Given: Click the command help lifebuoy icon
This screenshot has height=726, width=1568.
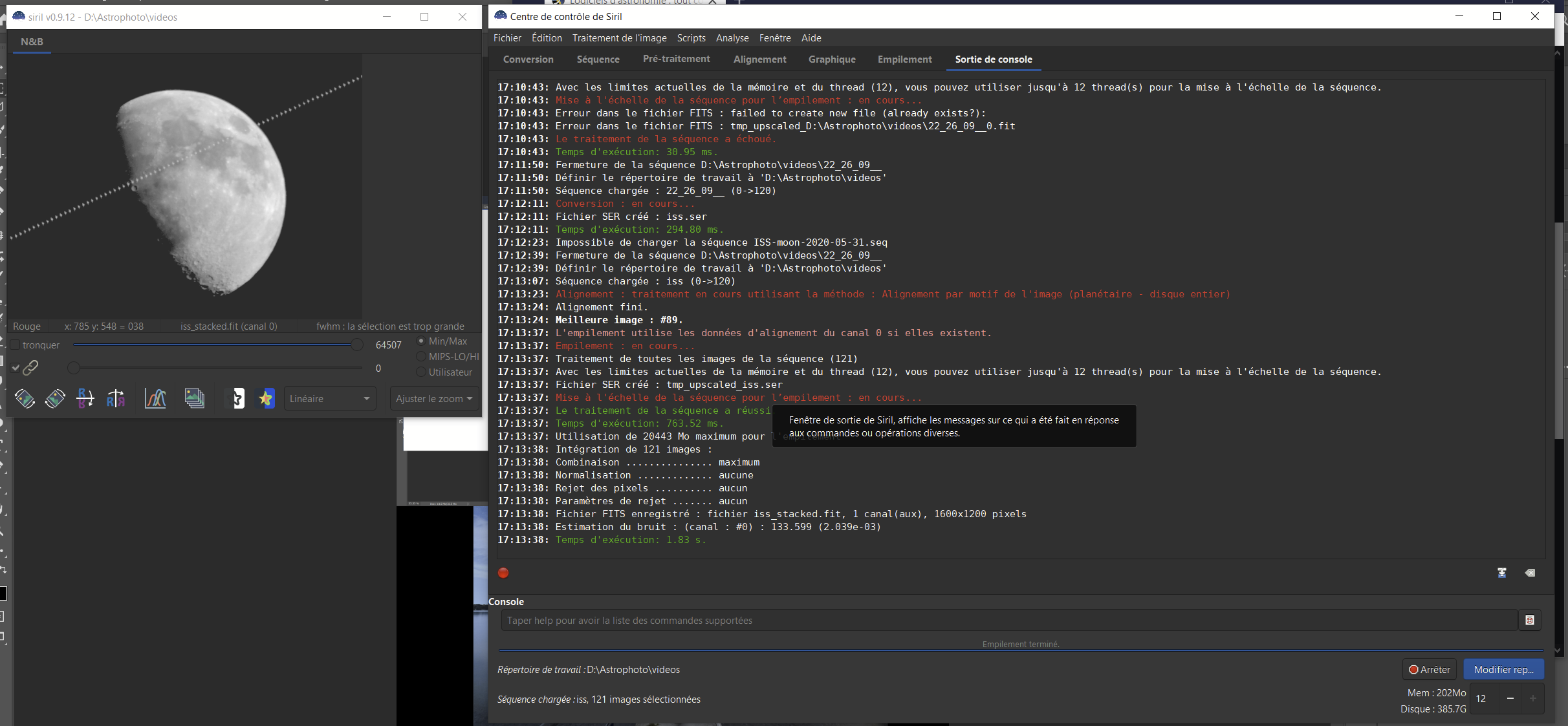Looking at the screenshot, I should click(x=1530, y=620).
